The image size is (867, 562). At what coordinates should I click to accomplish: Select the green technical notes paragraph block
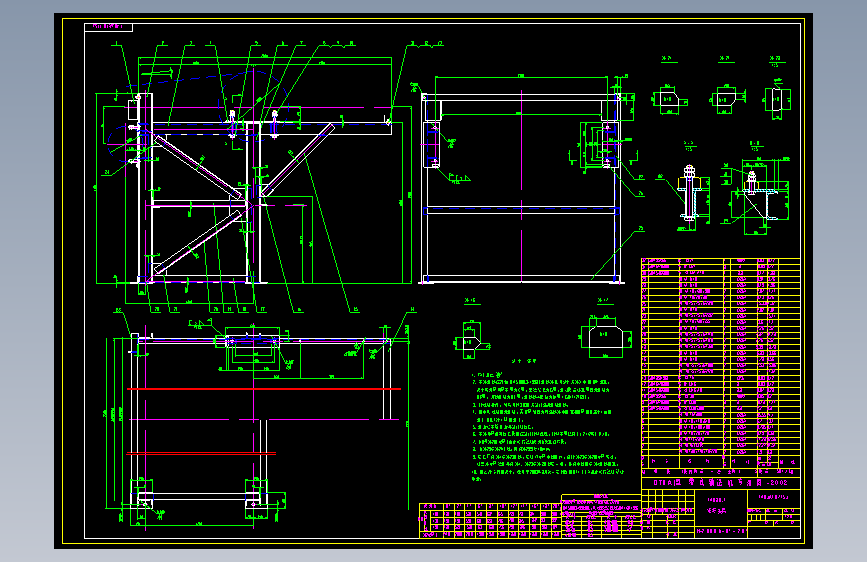point(547,426)
